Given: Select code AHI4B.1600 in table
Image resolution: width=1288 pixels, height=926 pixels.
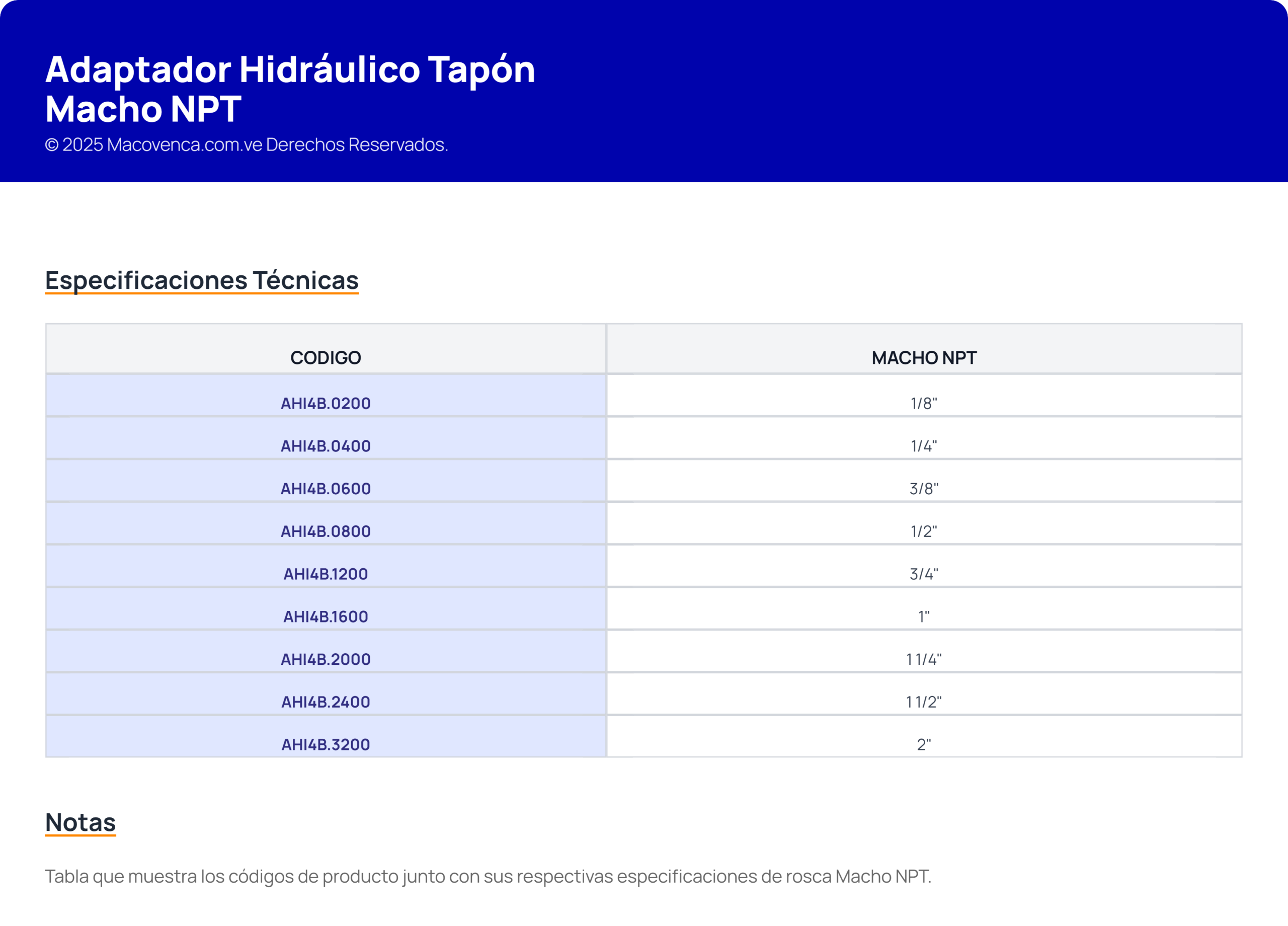Looking at the screenshot, I should point(326,616).
